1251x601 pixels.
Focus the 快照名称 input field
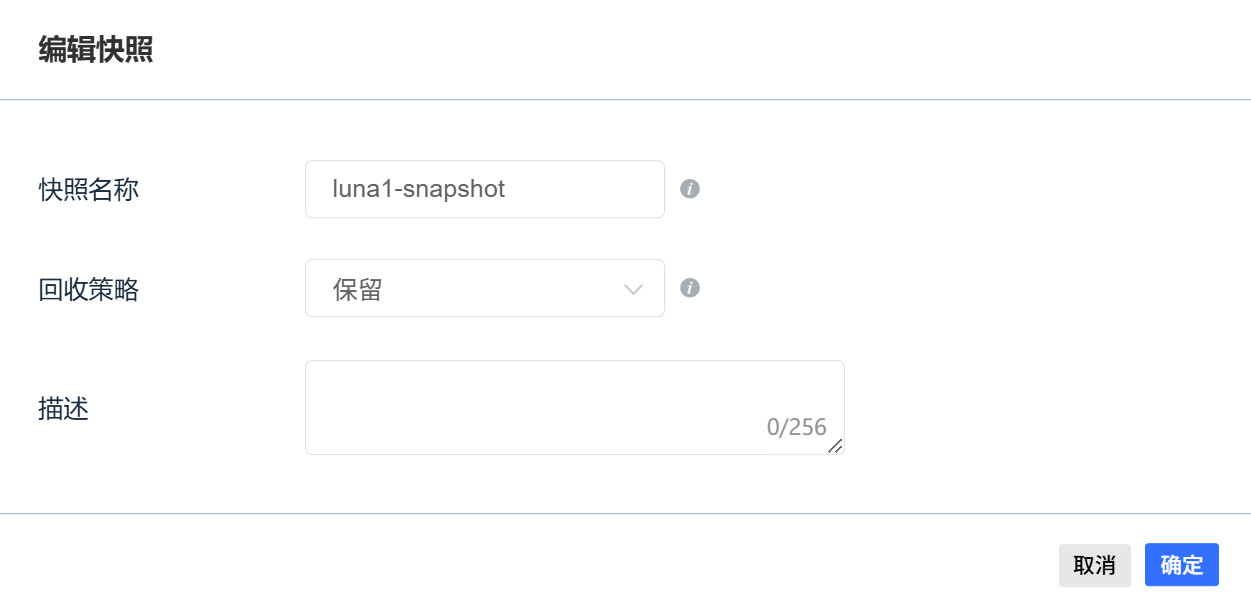coord(485,189)
